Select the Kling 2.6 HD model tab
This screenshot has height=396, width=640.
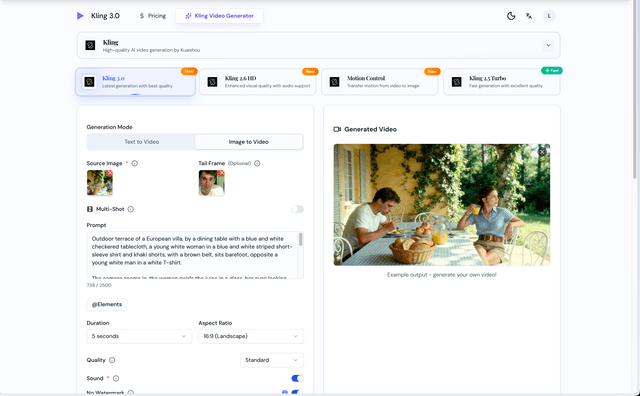click(x=258, y=82)
